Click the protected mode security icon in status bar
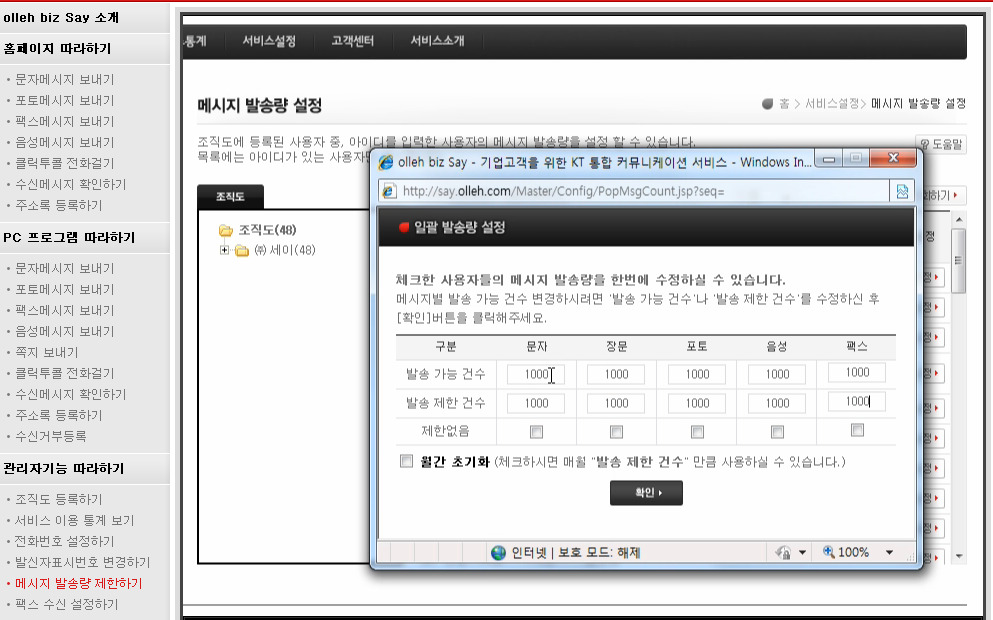Screen dimensions: 993x620 783,553
